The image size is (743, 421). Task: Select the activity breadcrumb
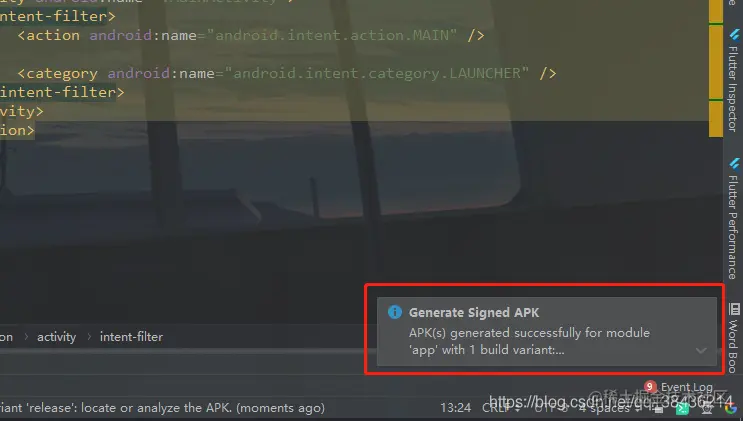56,337
